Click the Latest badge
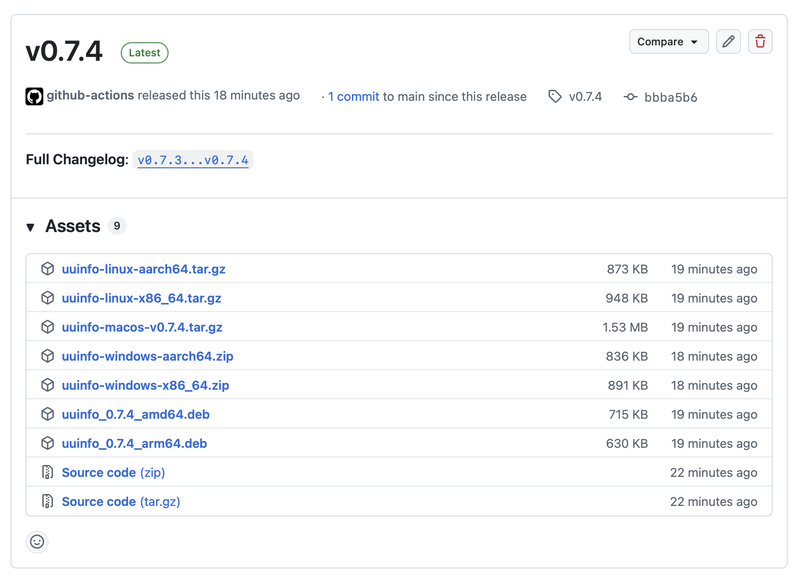 tap(144, 53)
